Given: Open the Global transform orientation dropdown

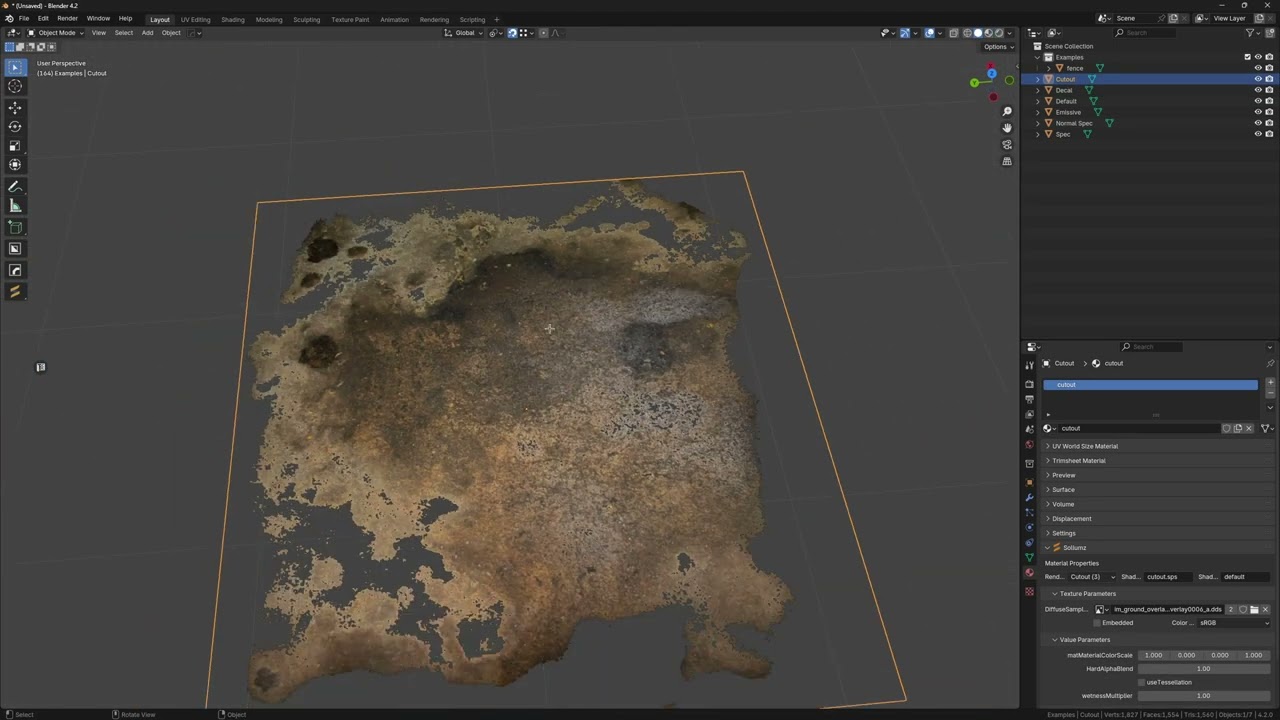Looking at the screenshot, I should [465, 33].
